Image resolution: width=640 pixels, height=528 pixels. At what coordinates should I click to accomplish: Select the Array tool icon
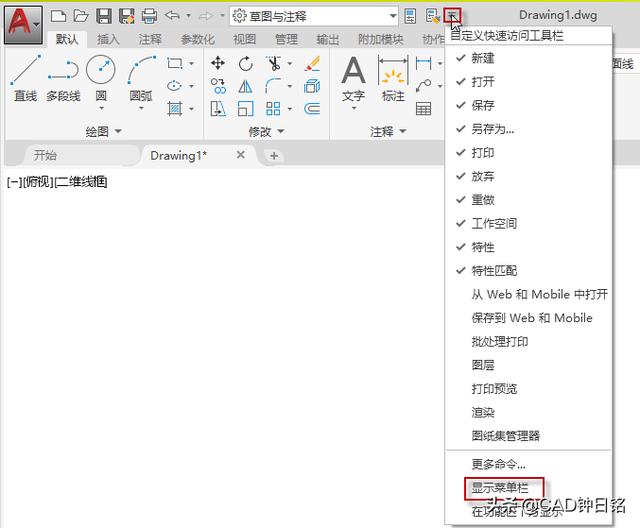click(273, 109)
